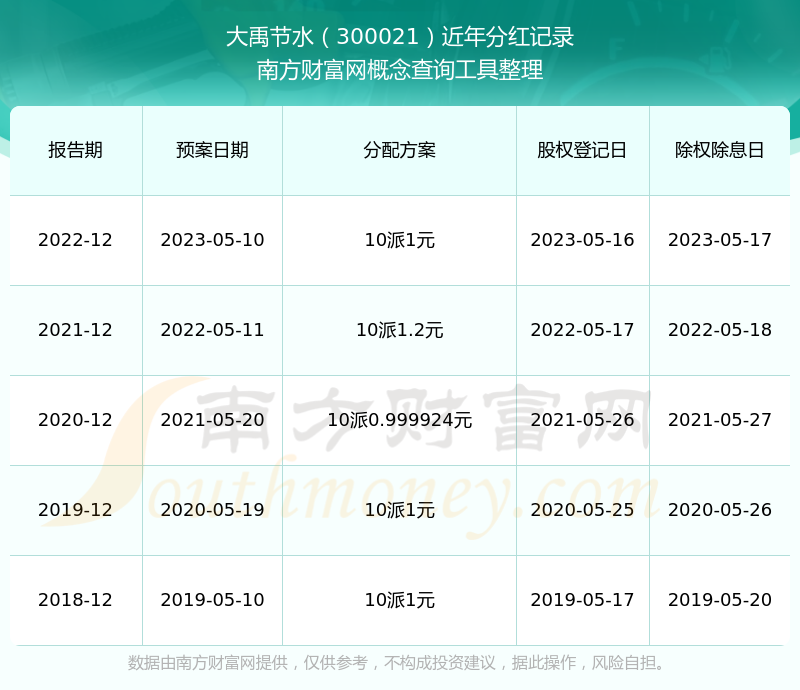The image size is (800, 690).
Task: Click the 2023-05-10 proposal date cell
Action: [x=212, y=240]
